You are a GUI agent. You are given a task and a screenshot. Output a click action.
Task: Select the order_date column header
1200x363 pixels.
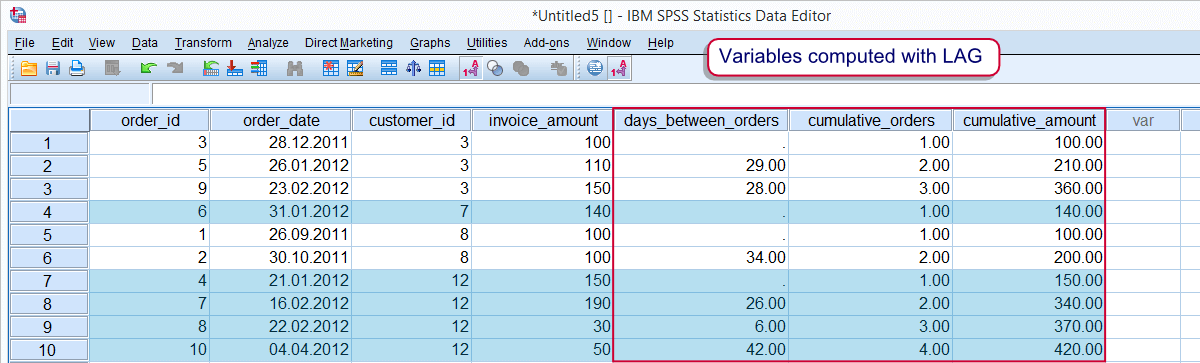pos(281,120)
